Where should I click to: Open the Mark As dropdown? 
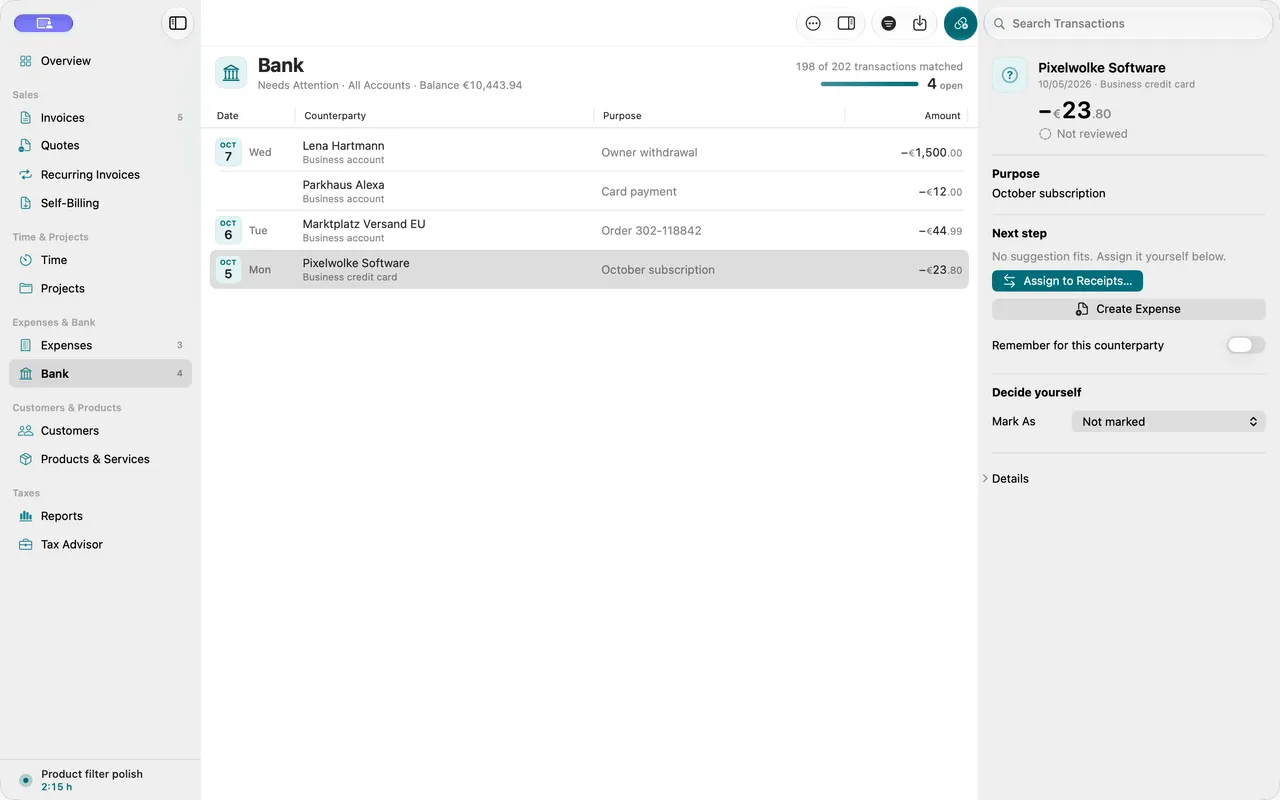click(x=1168, y=422)
